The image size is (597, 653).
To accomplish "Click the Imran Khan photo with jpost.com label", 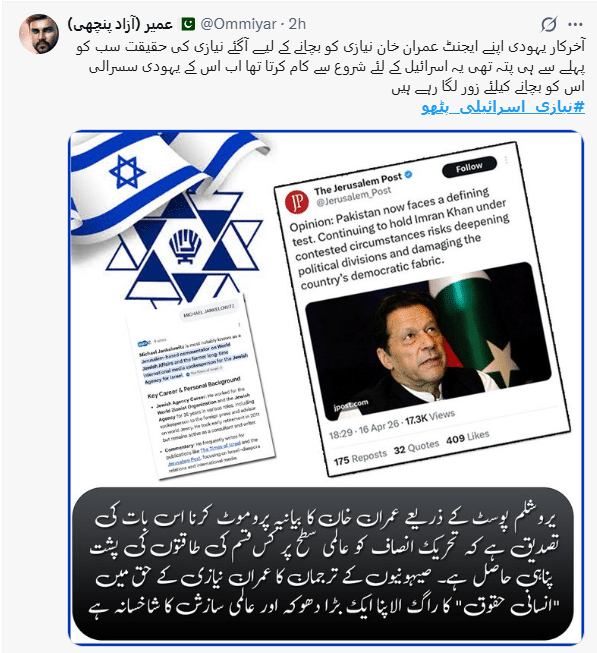I will (x=428, y=341).
